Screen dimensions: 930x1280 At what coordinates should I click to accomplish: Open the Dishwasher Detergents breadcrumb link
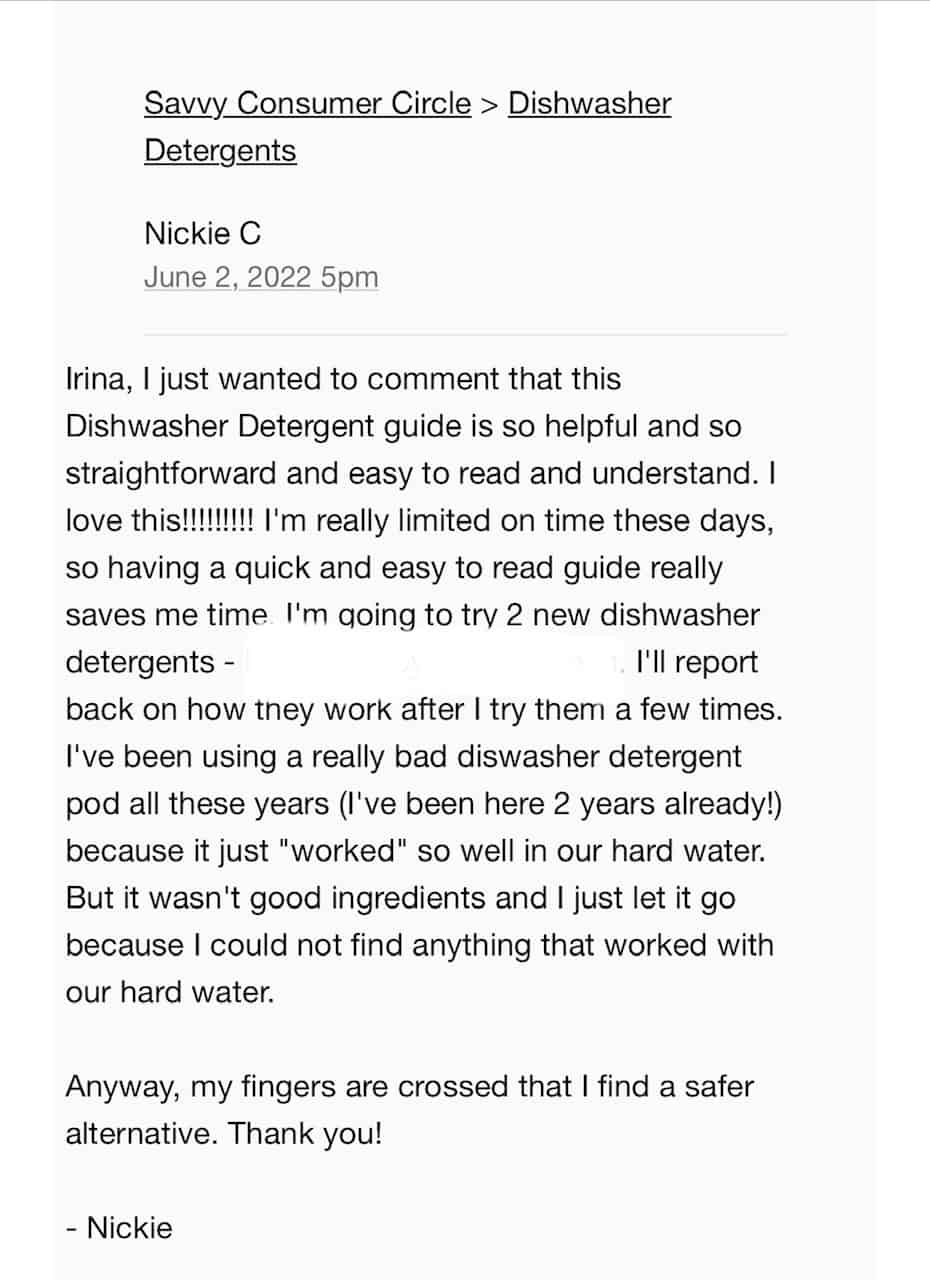tap(408, 127)
